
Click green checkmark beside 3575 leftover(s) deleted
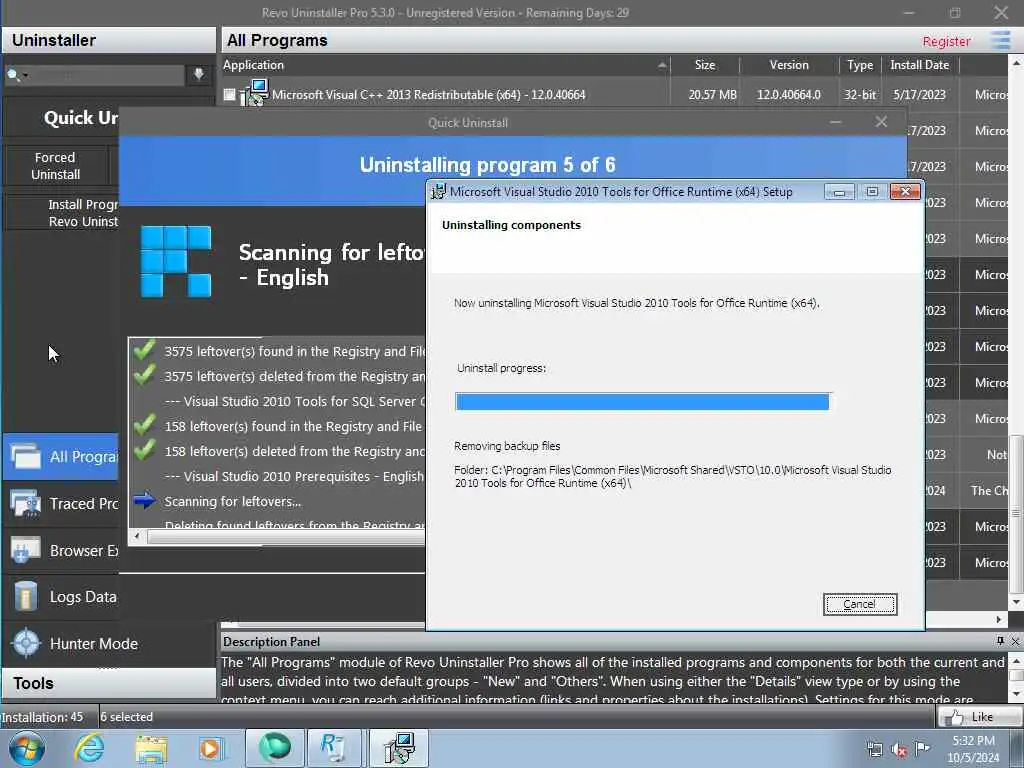[144, 374]
